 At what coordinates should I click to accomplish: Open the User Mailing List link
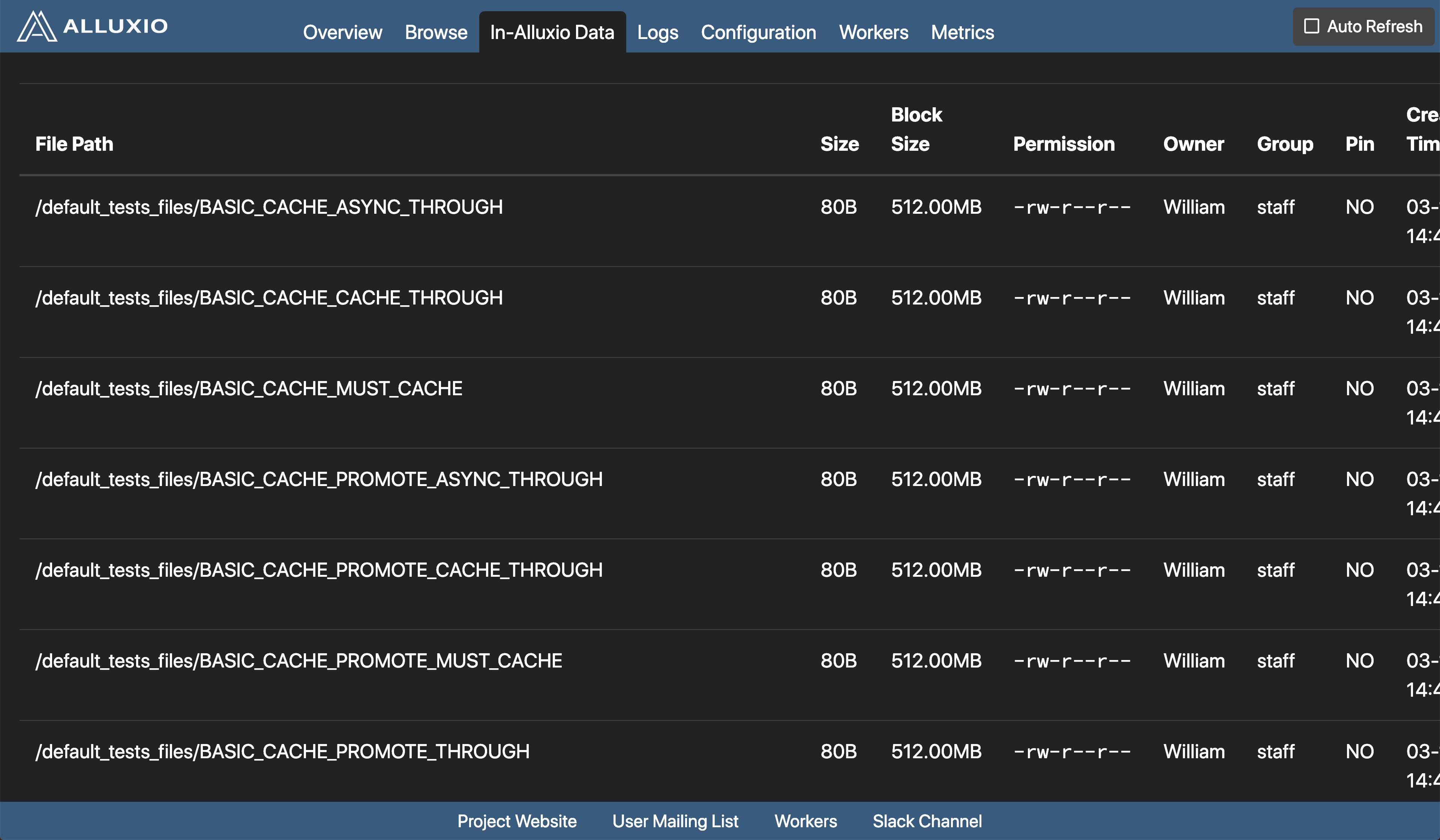(x=675, y=821)
